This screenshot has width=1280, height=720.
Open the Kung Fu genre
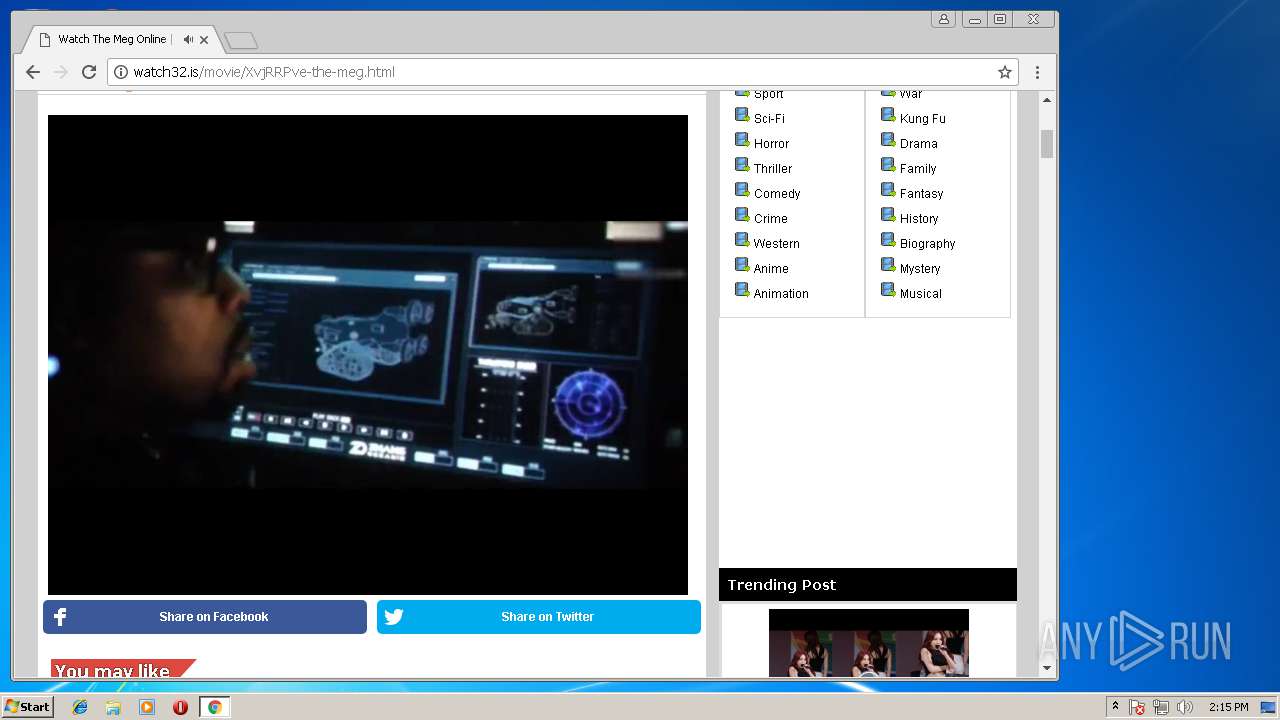pyautogui.click(x=923, y=118)
